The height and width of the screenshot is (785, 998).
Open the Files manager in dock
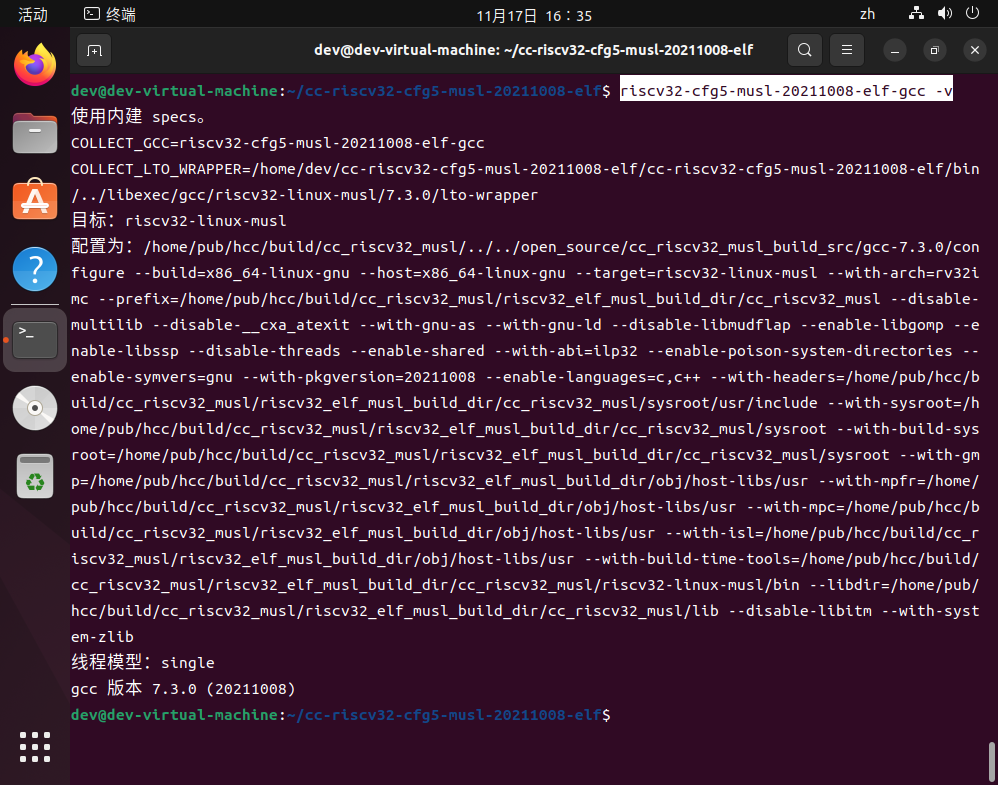click(34, 133)
